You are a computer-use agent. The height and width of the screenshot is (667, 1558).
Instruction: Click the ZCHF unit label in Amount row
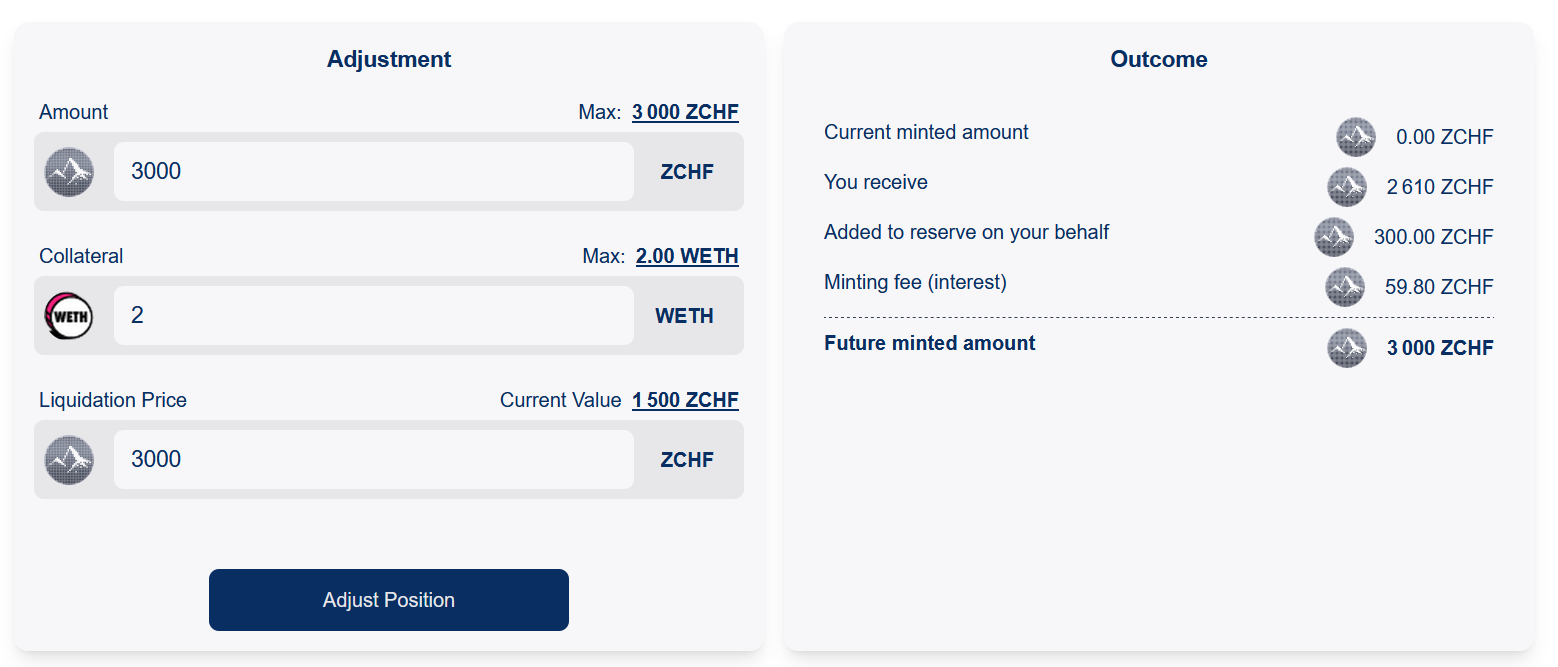coord(687,172)
